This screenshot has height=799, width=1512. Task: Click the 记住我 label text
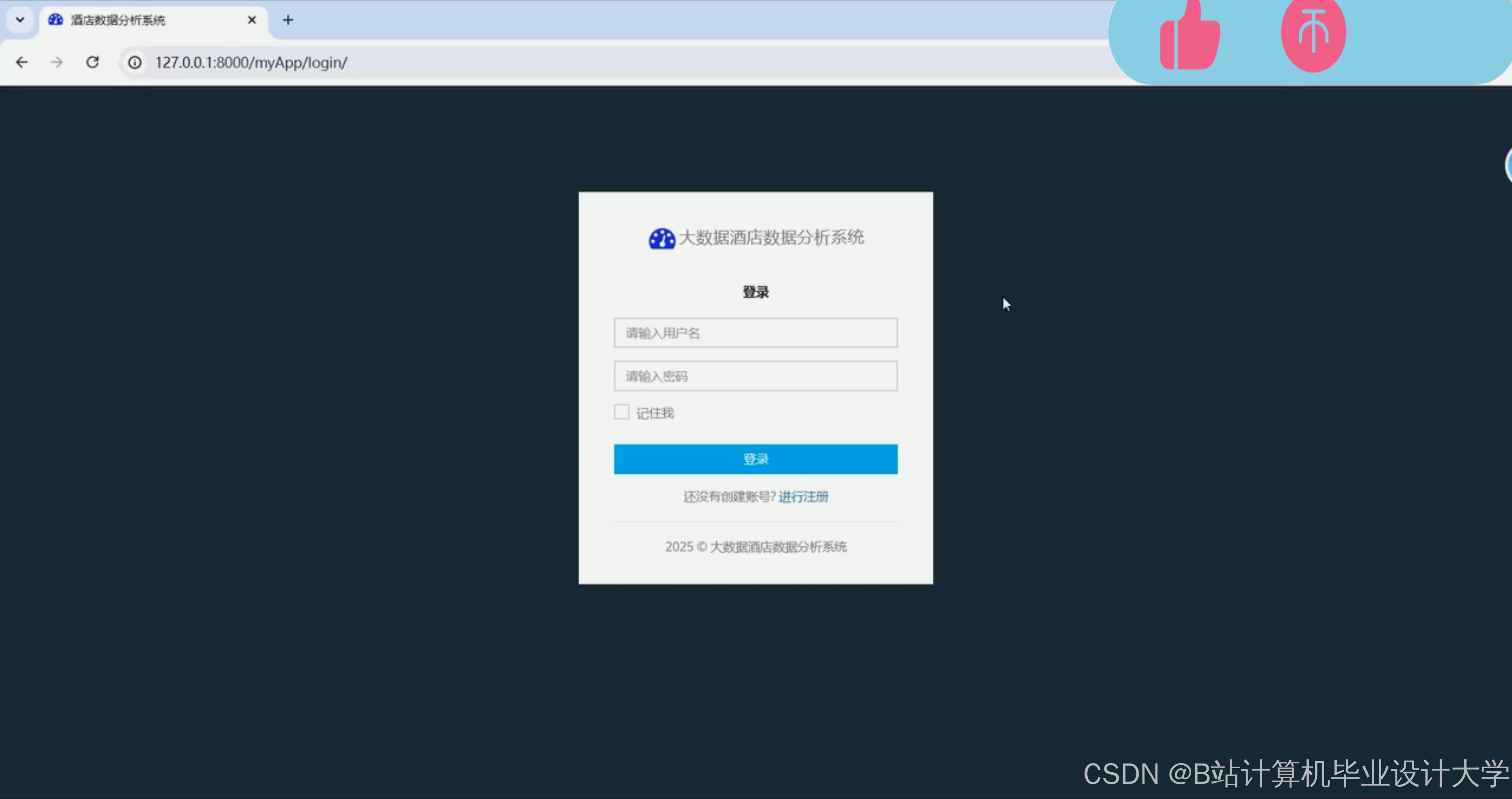point(655,413)
